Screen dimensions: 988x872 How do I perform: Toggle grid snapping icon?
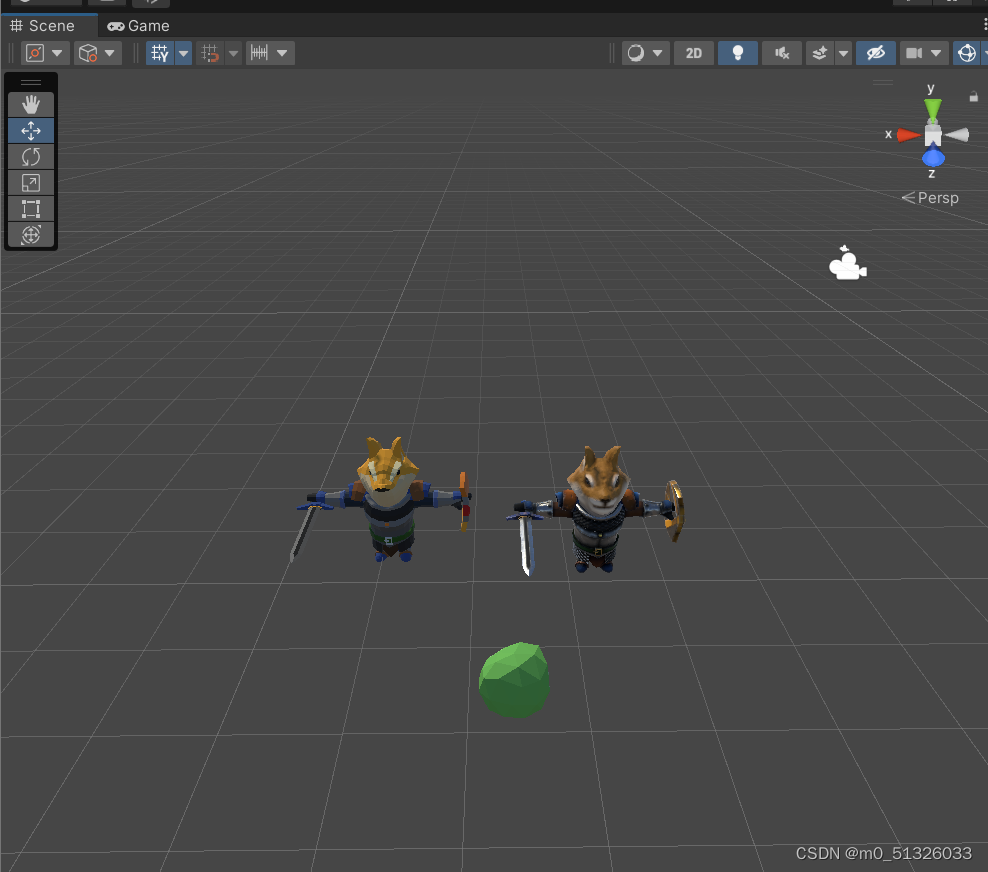tap(210, 53)
